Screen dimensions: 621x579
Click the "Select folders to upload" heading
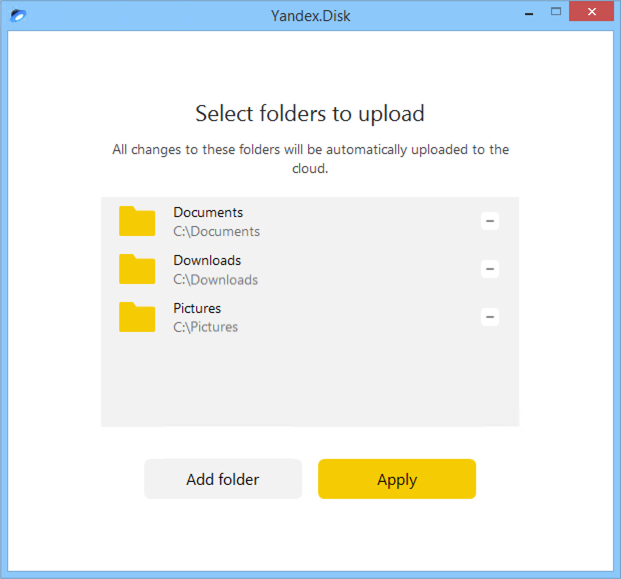pos(310,112)
